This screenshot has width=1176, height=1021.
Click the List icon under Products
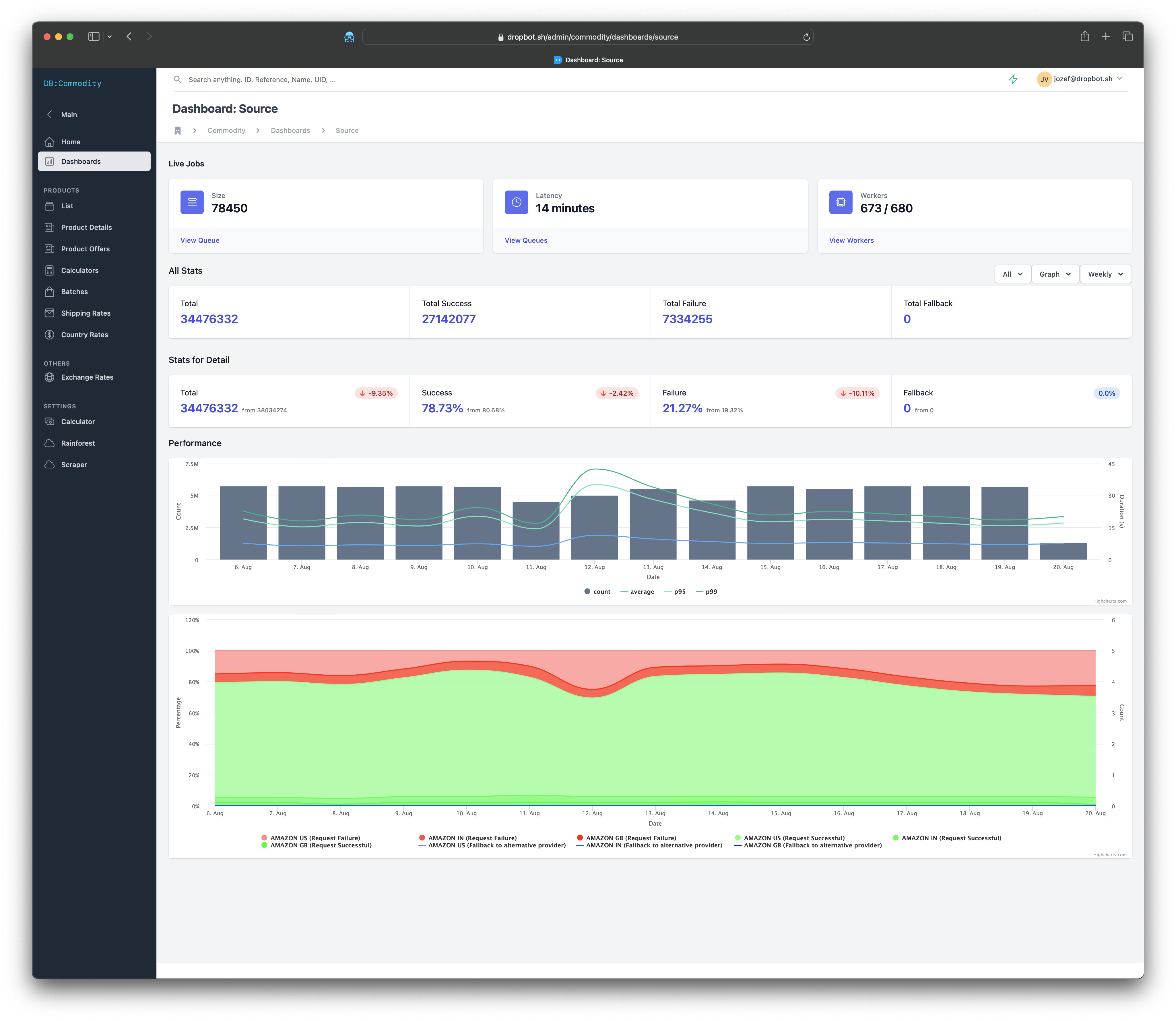(50, 206)
